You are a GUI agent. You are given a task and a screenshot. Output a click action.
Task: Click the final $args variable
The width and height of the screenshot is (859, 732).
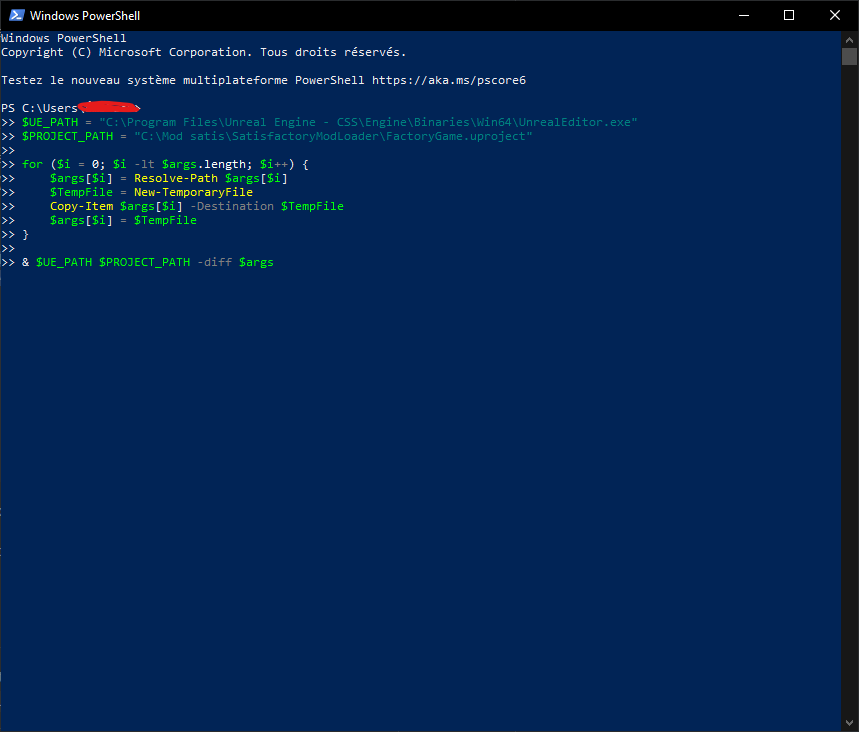256,262
